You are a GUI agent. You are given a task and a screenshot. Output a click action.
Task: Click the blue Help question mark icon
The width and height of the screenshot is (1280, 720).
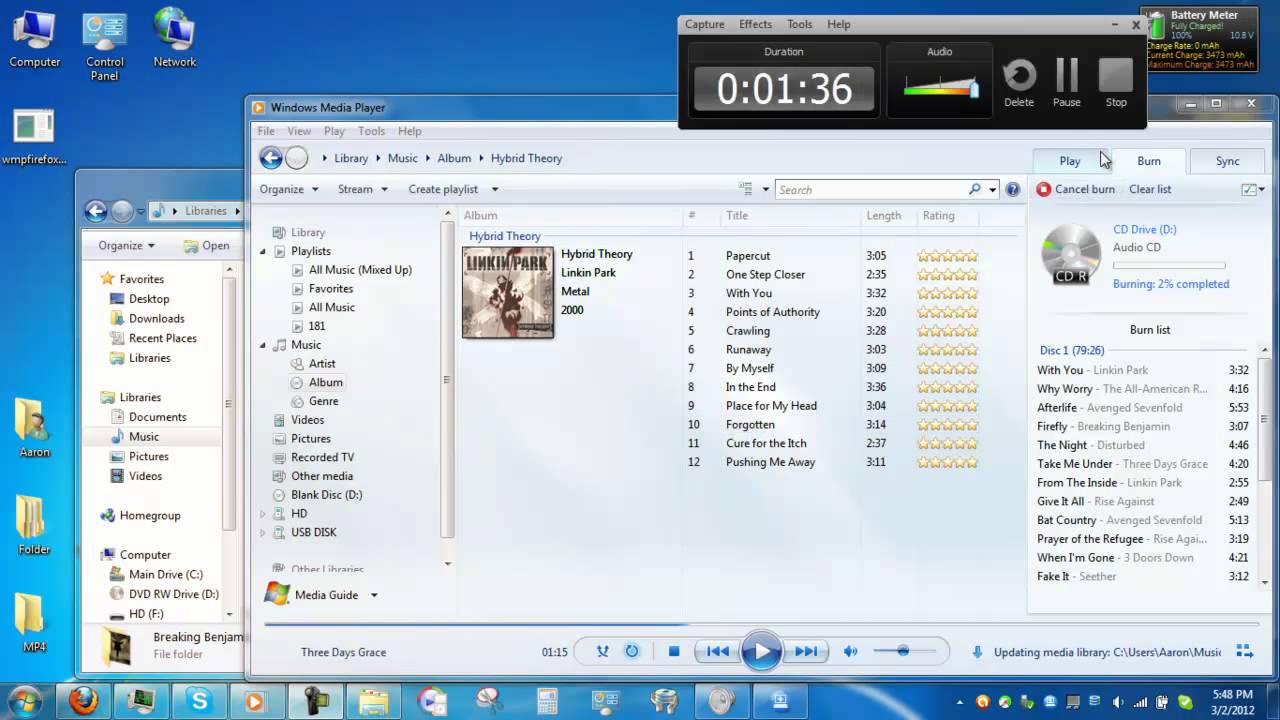(1013, 189)
